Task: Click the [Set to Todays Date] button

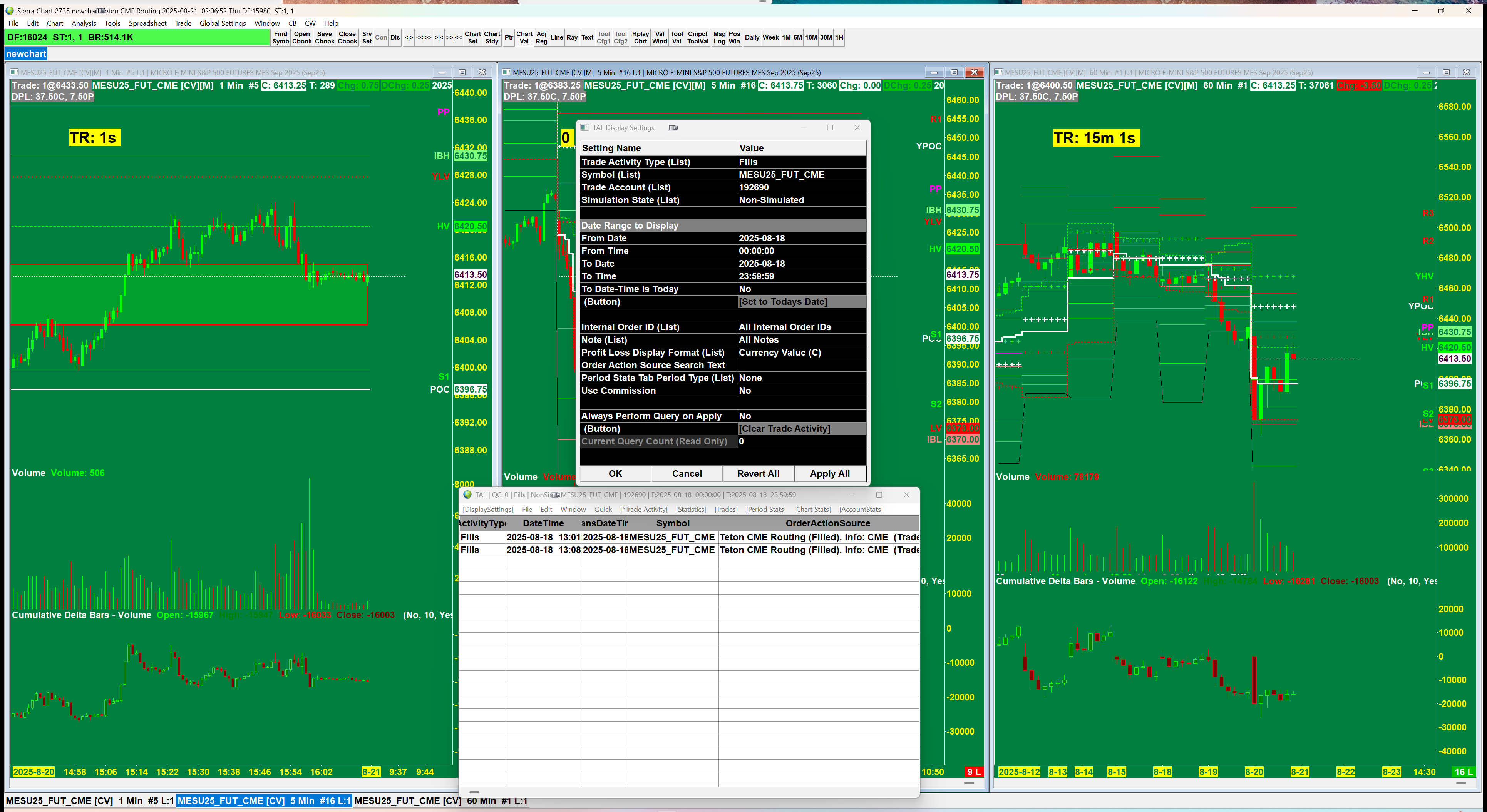Action: (x=802, y=302)
